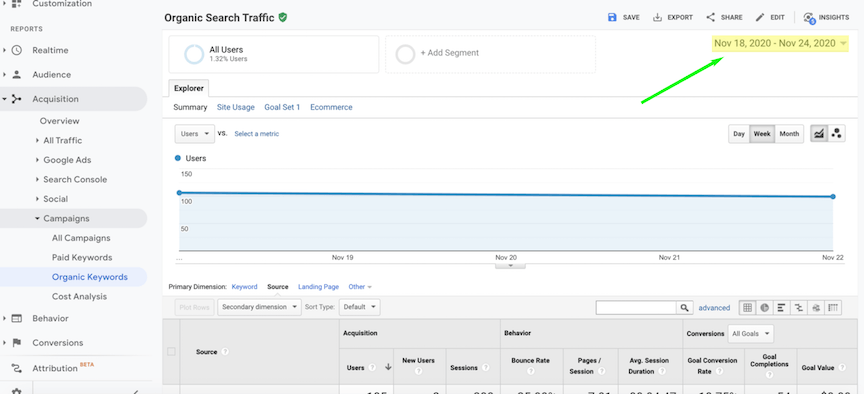Open the Insights icon
Image resolution: width=864 pixels, height=394 pixels.
coord(809,18)
